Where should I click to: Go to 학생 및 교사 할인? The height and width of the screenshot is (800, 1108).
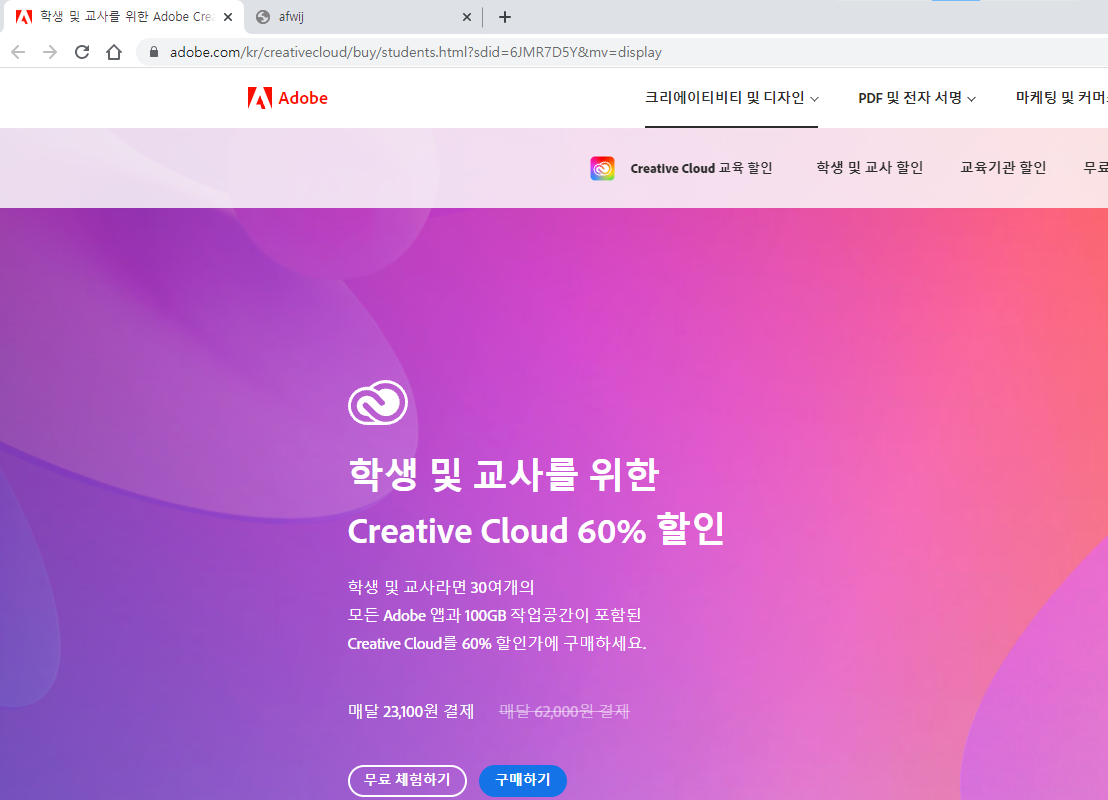[x=870, y=167]
